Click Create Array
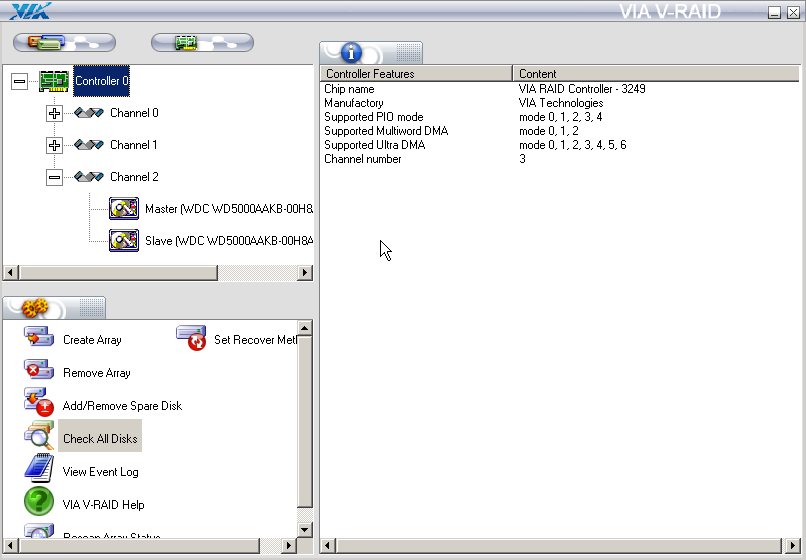The height and width of the screenshot is (560, 806). [x=92, y=340]
